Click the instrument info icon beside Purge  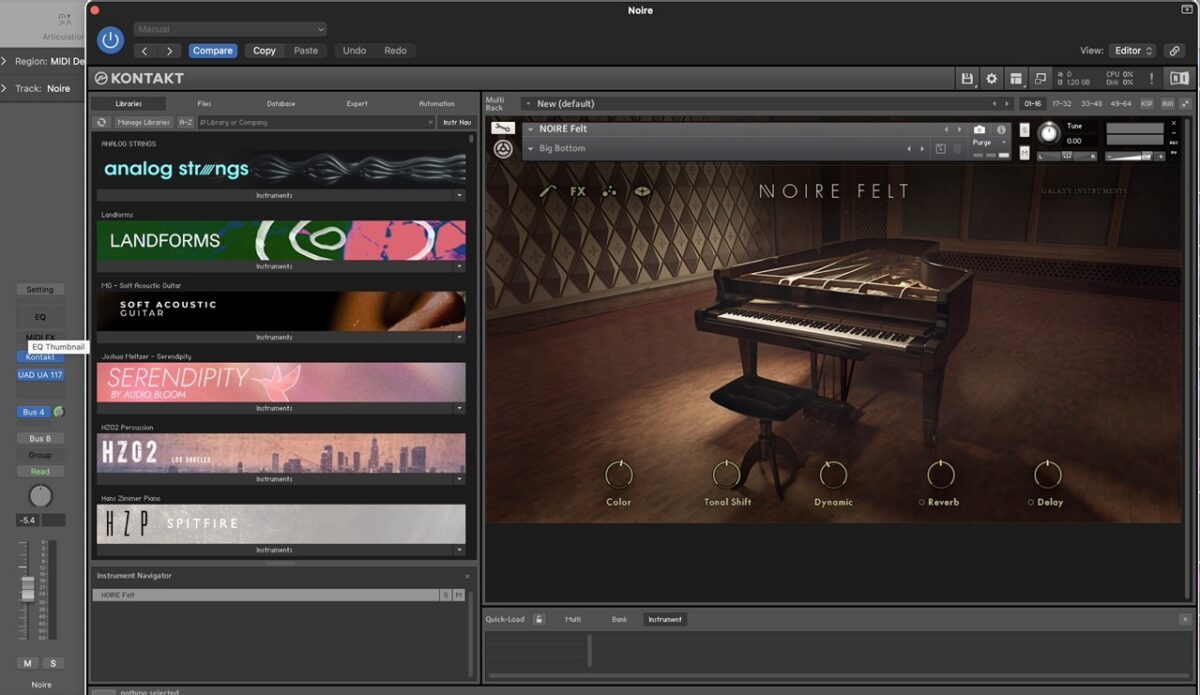1001,130
